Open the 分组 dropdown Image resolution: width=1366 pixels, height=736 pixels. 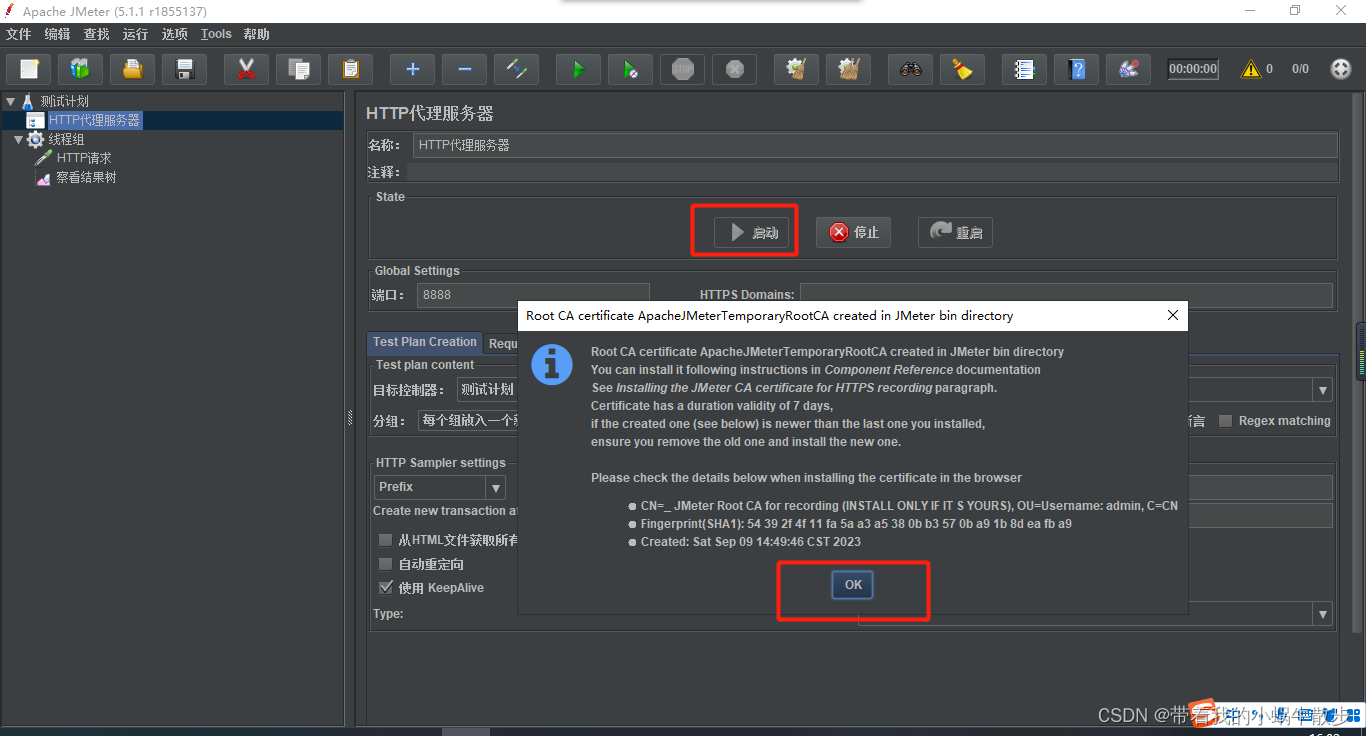point(468,421)
